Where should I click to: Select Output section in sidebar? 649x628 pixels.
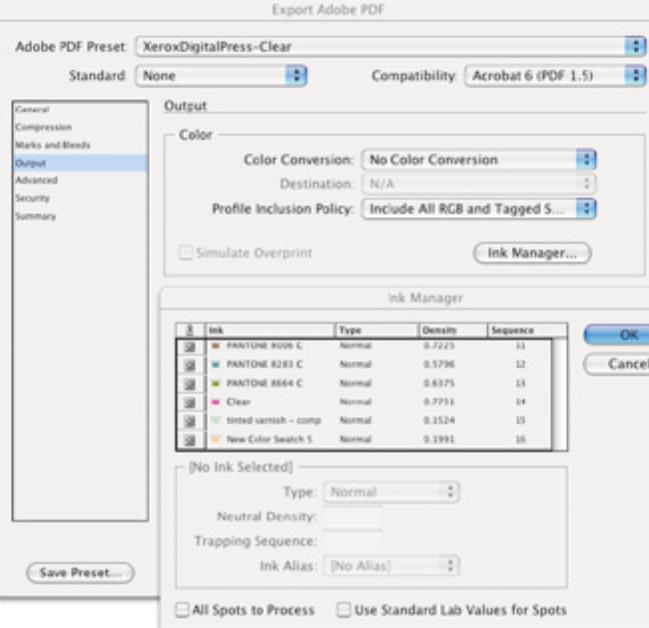pos(80,163)
